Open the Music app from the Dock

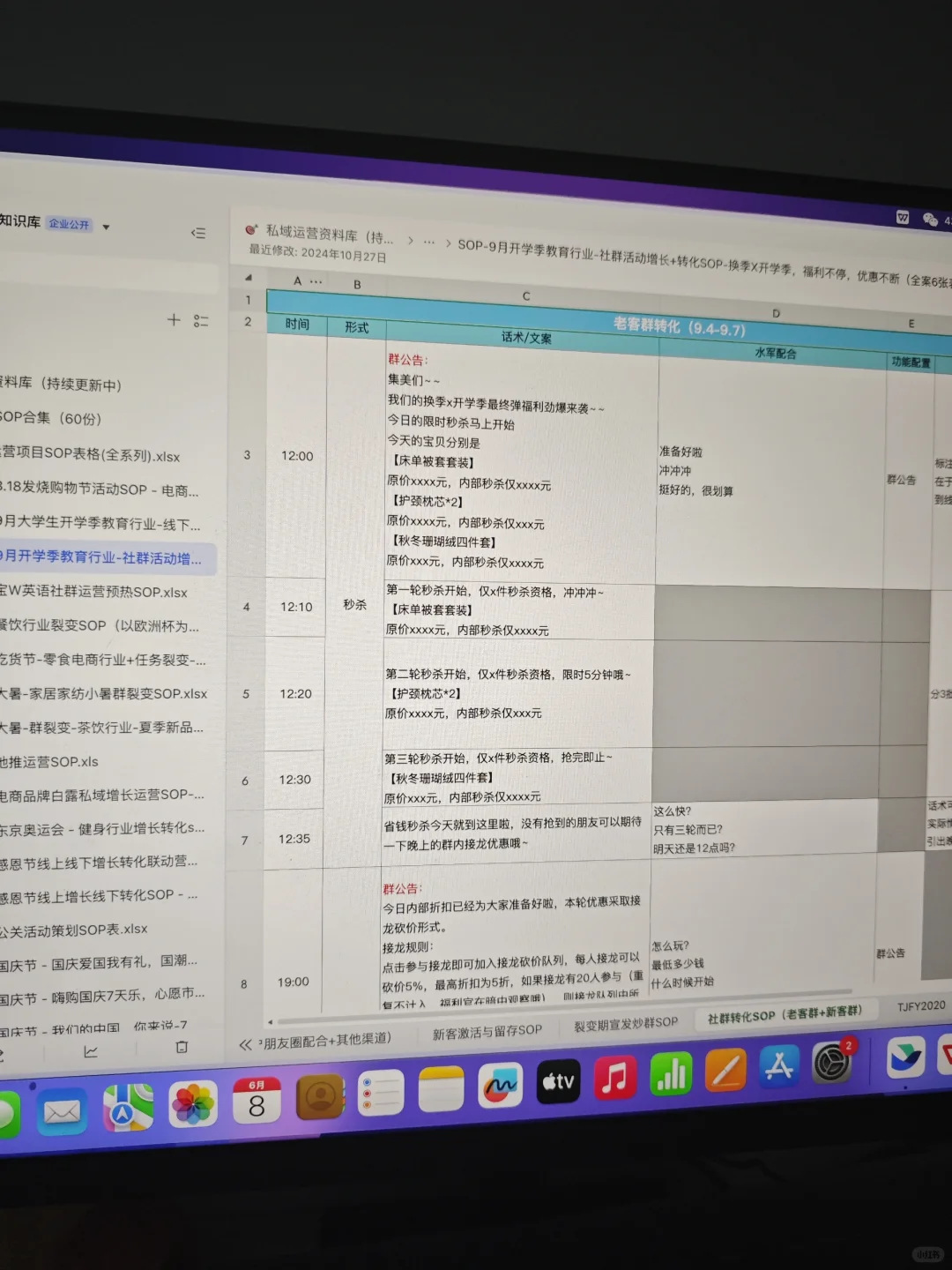tap(614, 1079)
